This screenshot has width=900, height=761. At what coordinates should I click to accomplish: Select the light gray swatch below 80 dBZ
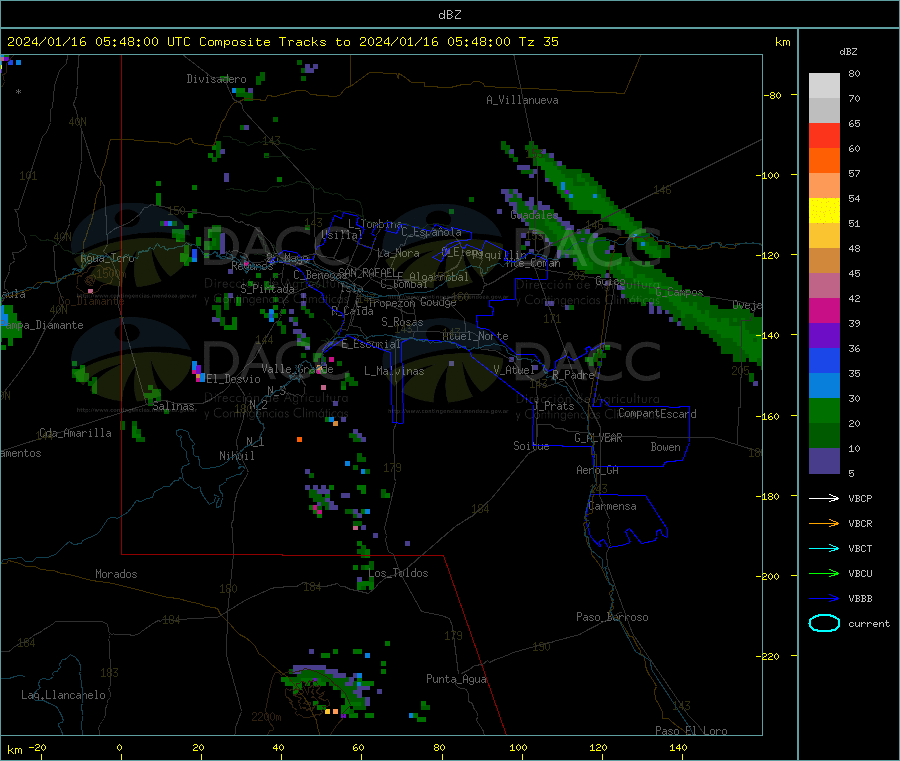pyautogui.click(x=824, y=86)
